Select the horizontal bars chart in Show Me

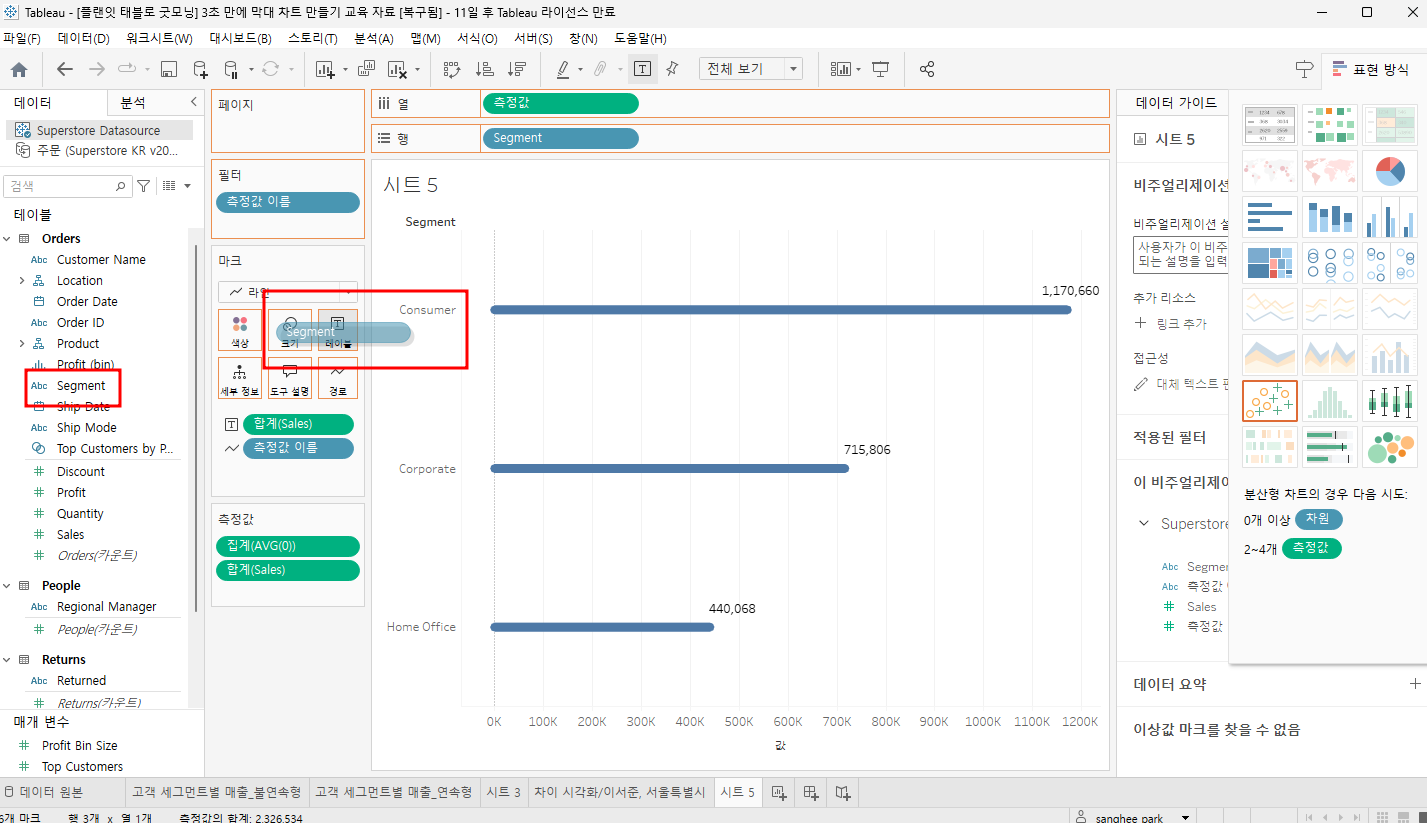click(1270, 217)
